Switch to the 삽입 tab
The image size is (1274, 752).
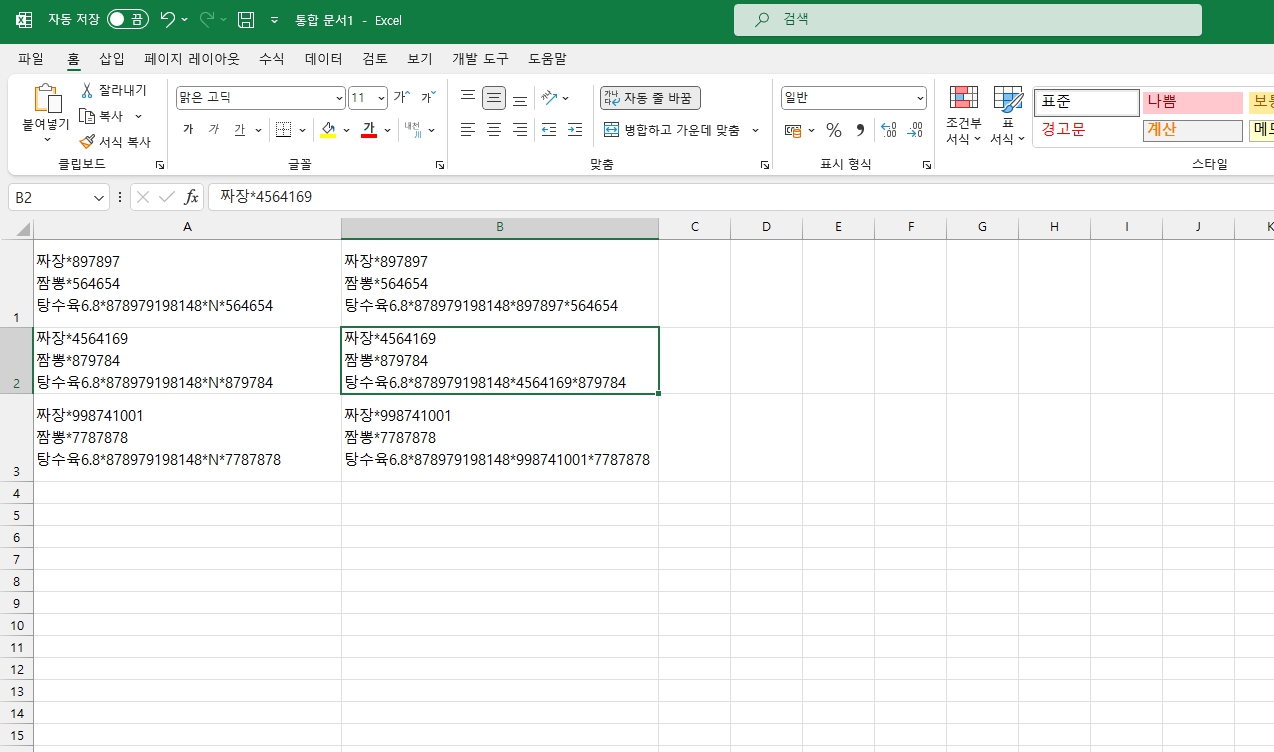(x=112, y=59)
